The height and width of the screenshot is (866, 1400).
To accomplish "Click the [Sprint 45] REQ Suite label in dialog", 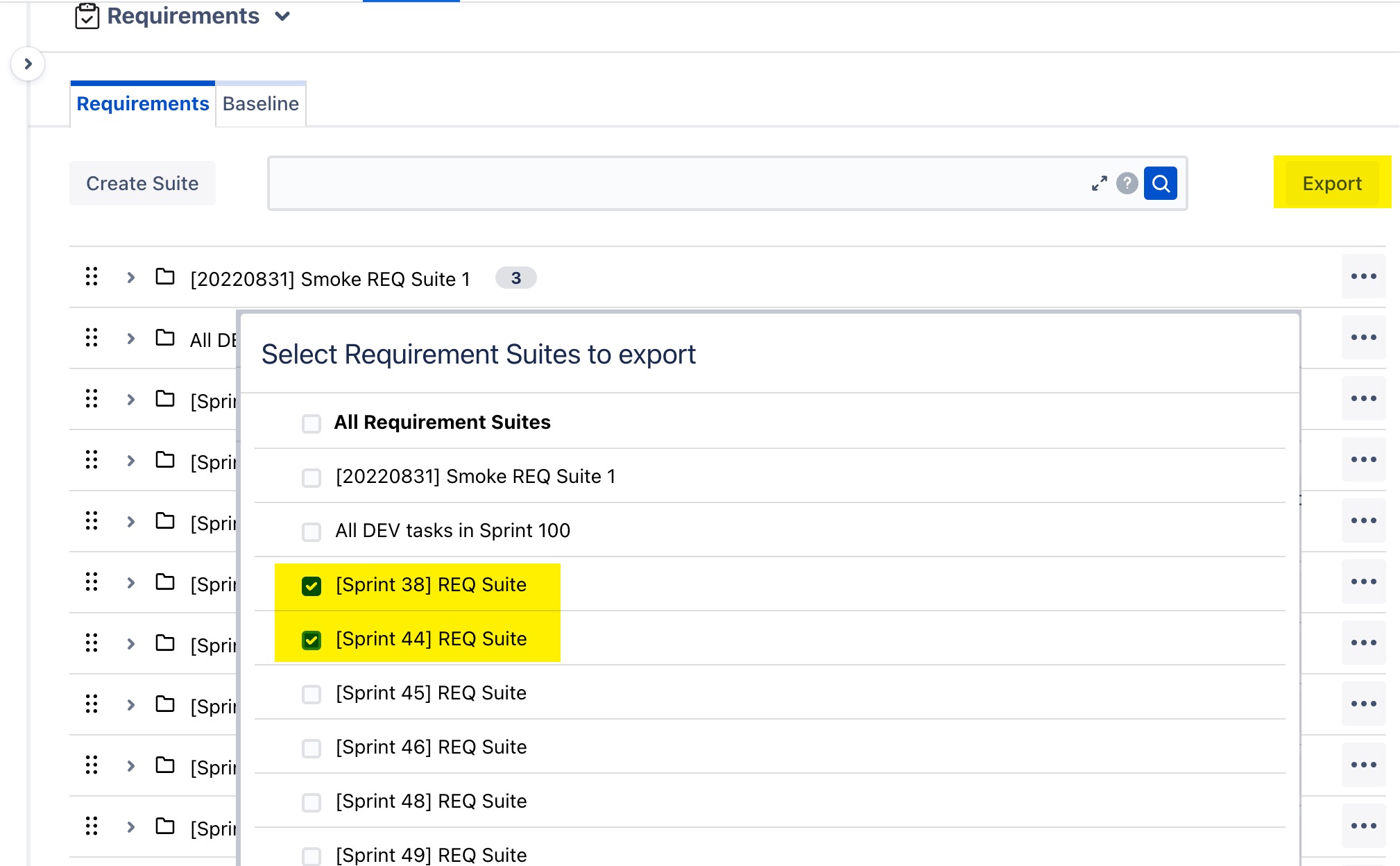I will [x=431, y=693].
